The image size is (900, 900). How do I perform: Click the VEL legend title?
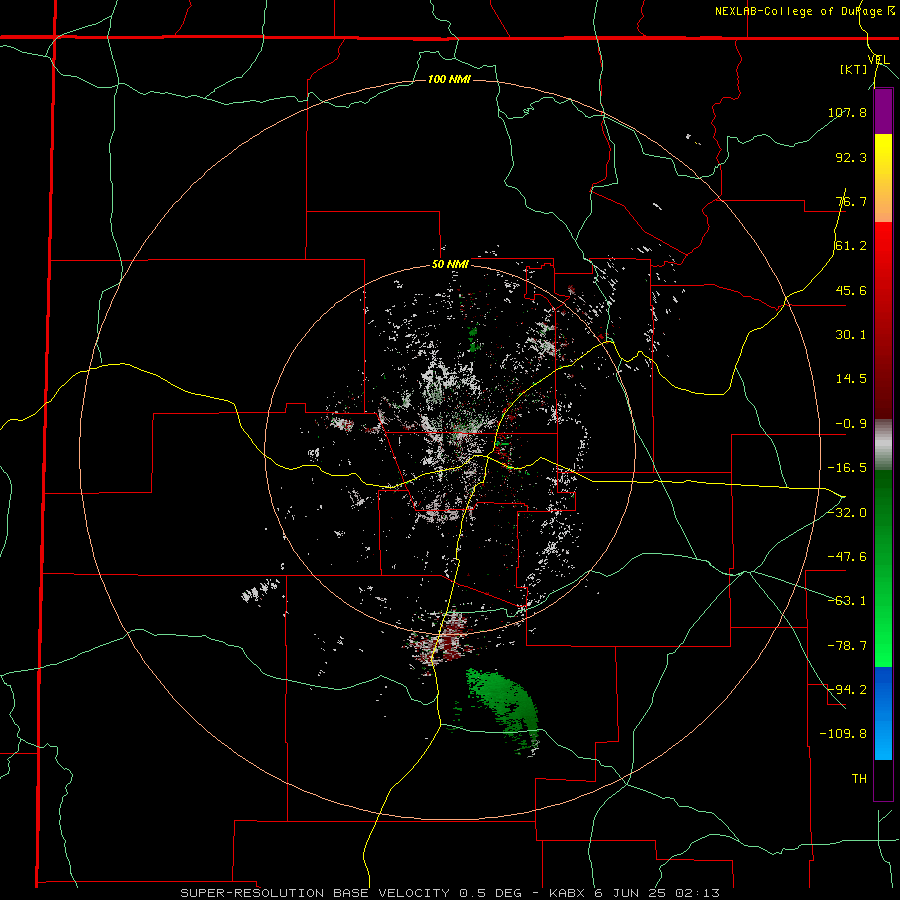click(878, 60)
